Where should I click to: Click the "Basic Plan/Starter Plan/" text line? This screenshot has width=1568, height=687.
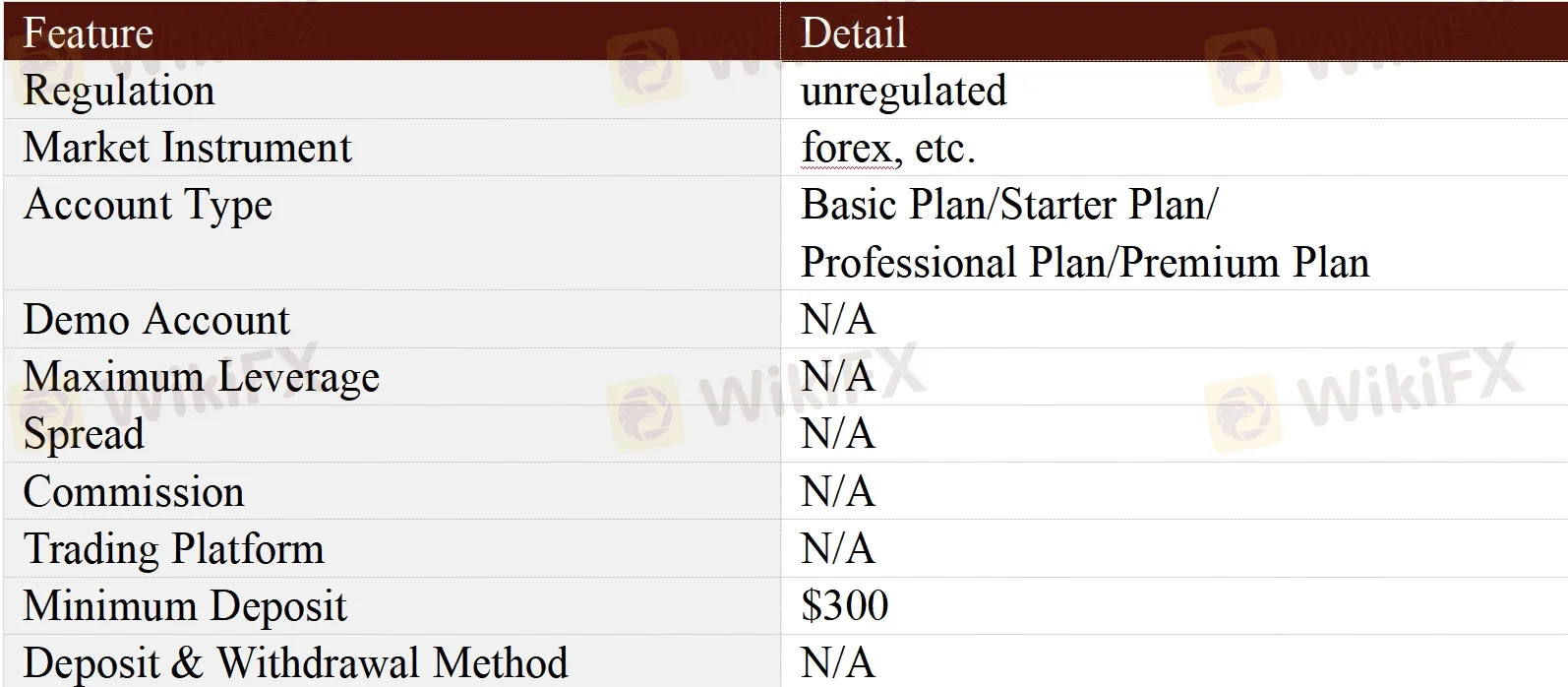pos(1009,205)
